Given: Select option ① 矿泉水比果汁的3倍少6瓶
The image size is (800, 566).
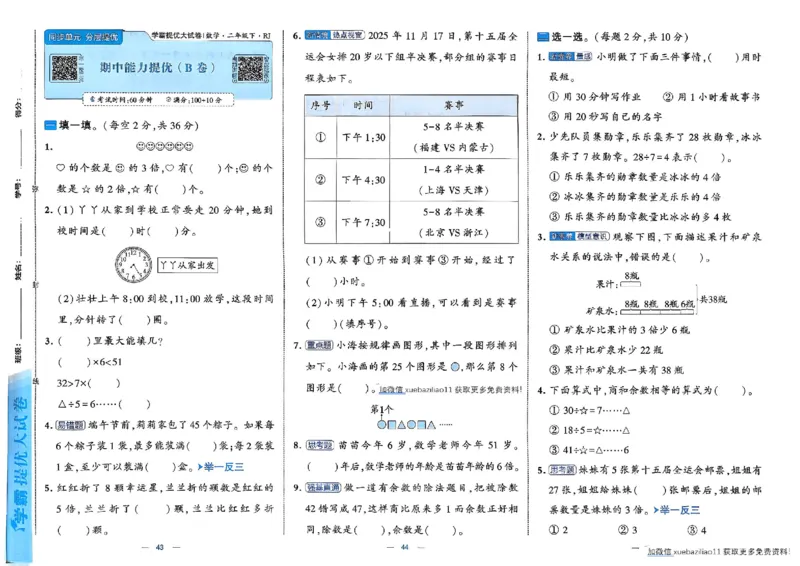Looking at the screenshot, I should pyautogui.click(x=619, y=330).
